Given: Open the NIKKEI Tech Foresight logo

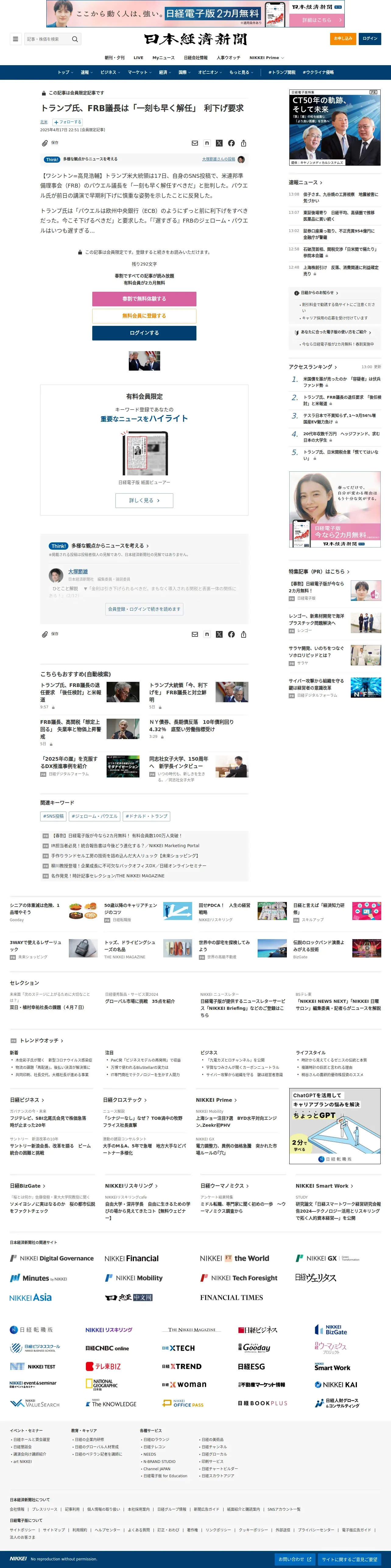Looking at the screenshot, I should coord(239,1278).
